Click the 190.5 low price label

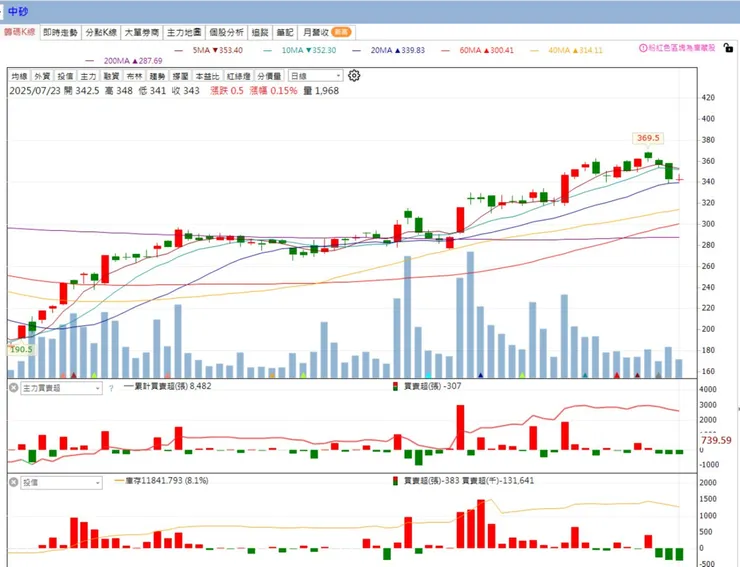tap(21, 349)
